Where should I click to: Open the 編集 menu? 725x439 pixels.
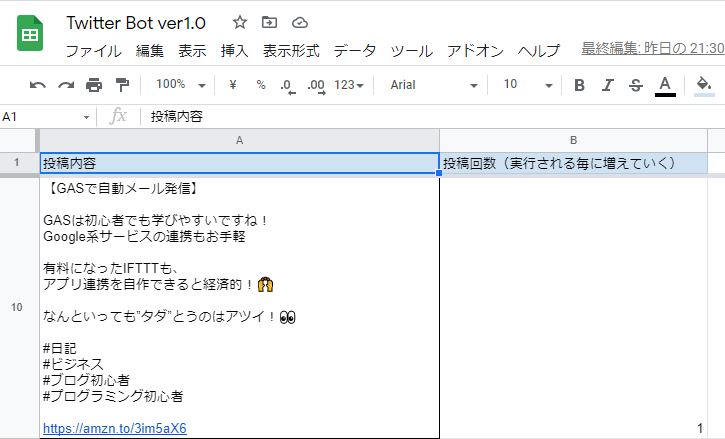click(150, 50)
